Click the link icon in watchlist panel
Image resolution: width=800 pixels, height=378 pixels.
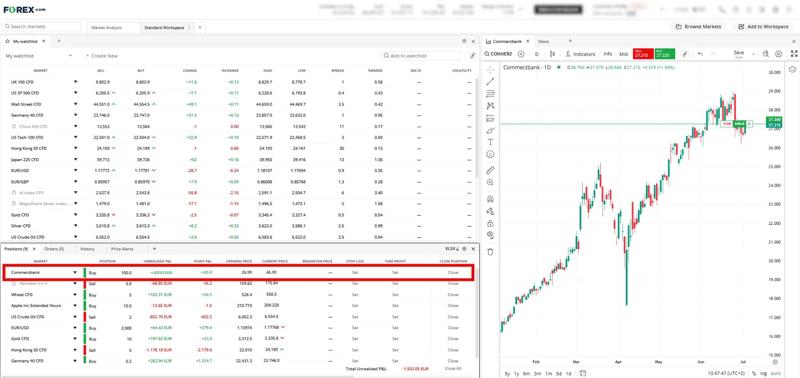click(x=472, y=56)
